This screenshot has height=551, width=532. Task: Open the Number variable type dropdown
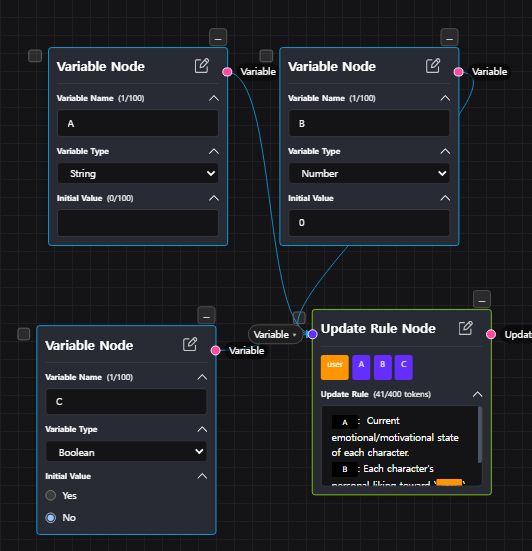click(369, 173)
